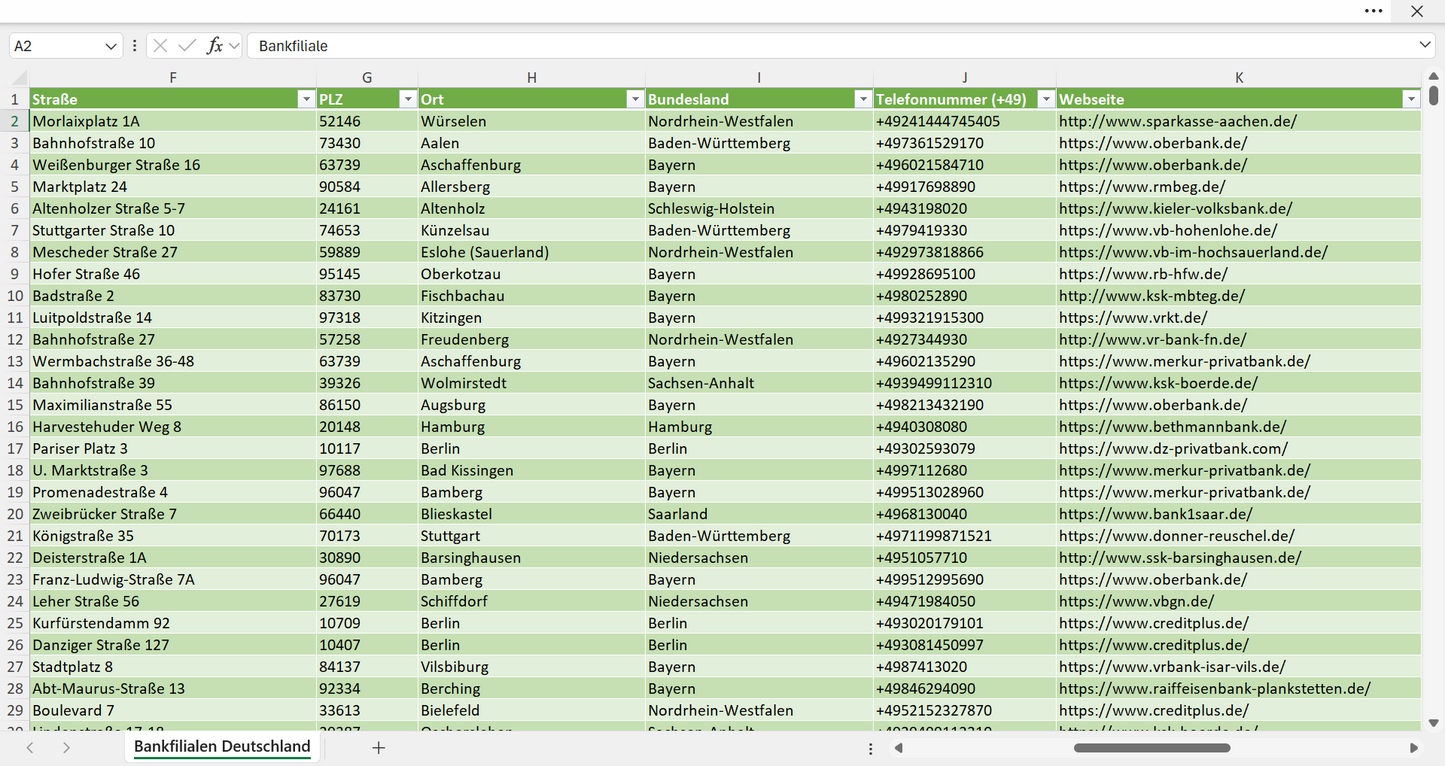The image size is (1445, 766).
Task: Select the Blieskastel cell
Action: [x=532, y=514]
